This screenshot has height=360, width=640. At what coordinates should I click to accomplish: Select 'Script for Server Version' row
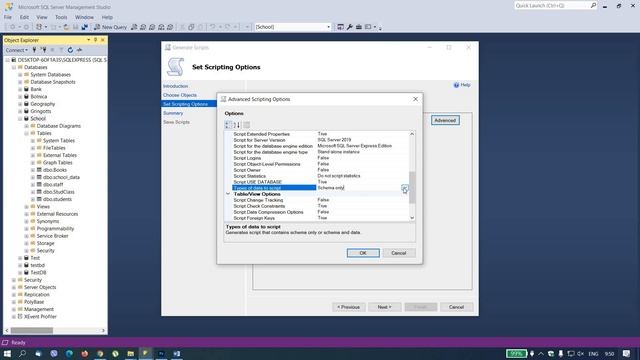pos(320,140)
